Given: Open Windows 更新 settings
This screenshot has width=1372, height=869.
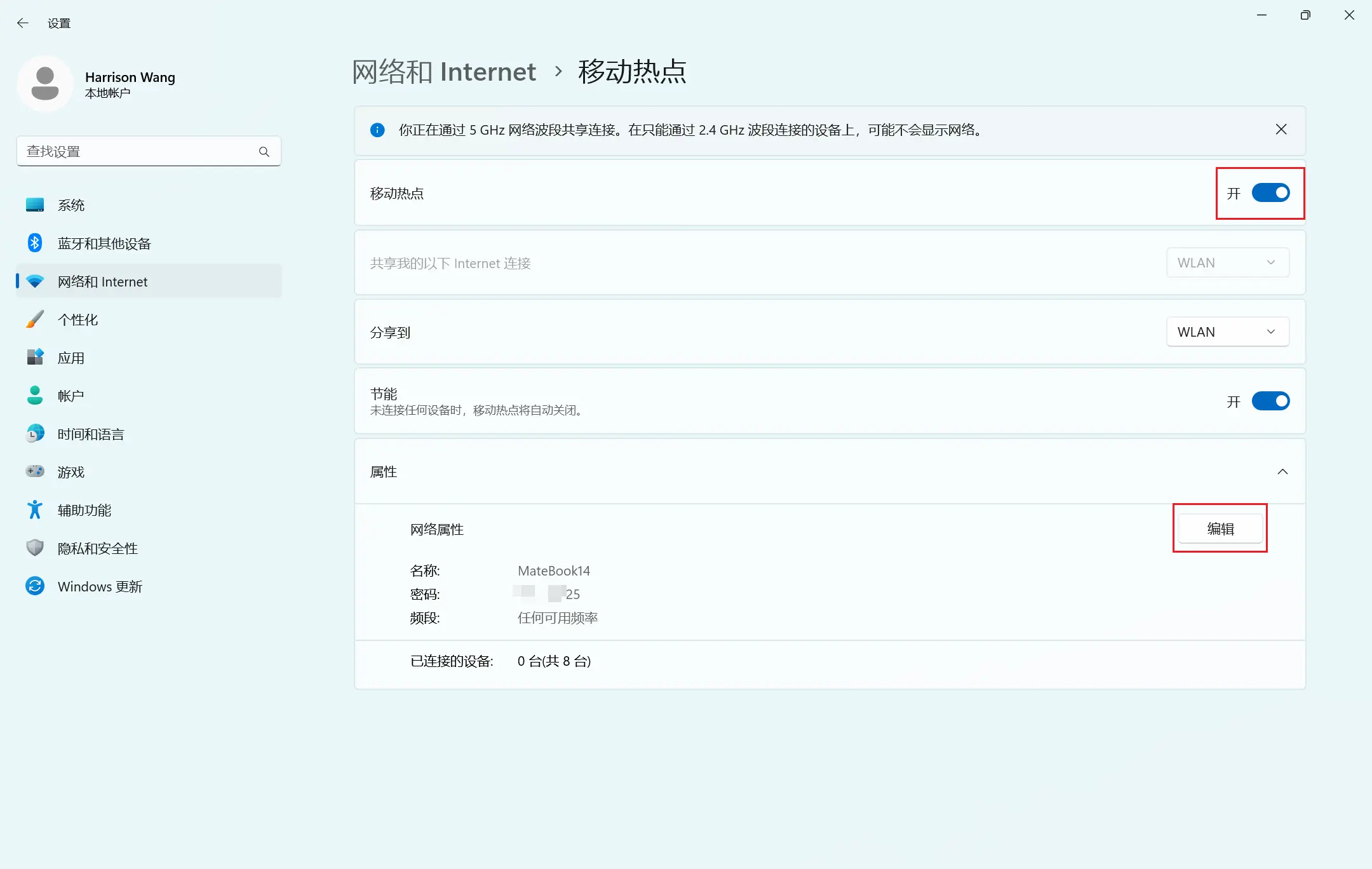Looking at the screenshot, I should pos(149,586).
